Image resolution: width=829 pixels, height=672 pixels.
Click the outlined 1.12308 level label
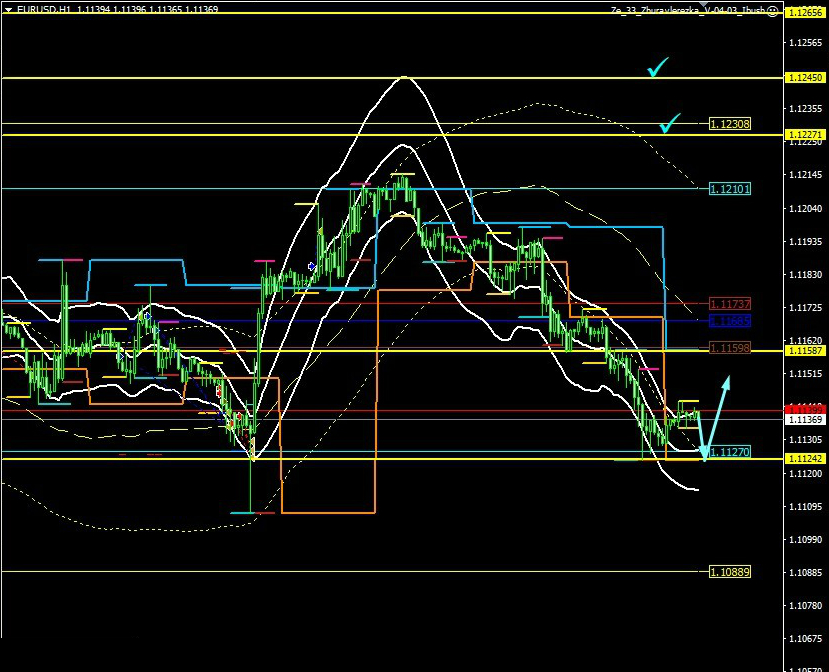[730, 124]
